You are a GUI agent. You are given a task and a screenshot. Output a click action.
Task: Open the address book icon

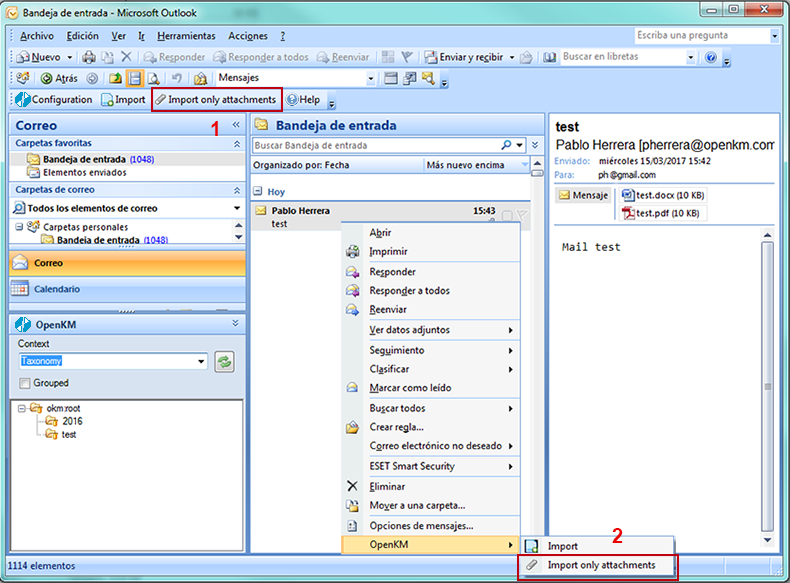[549, 57]
